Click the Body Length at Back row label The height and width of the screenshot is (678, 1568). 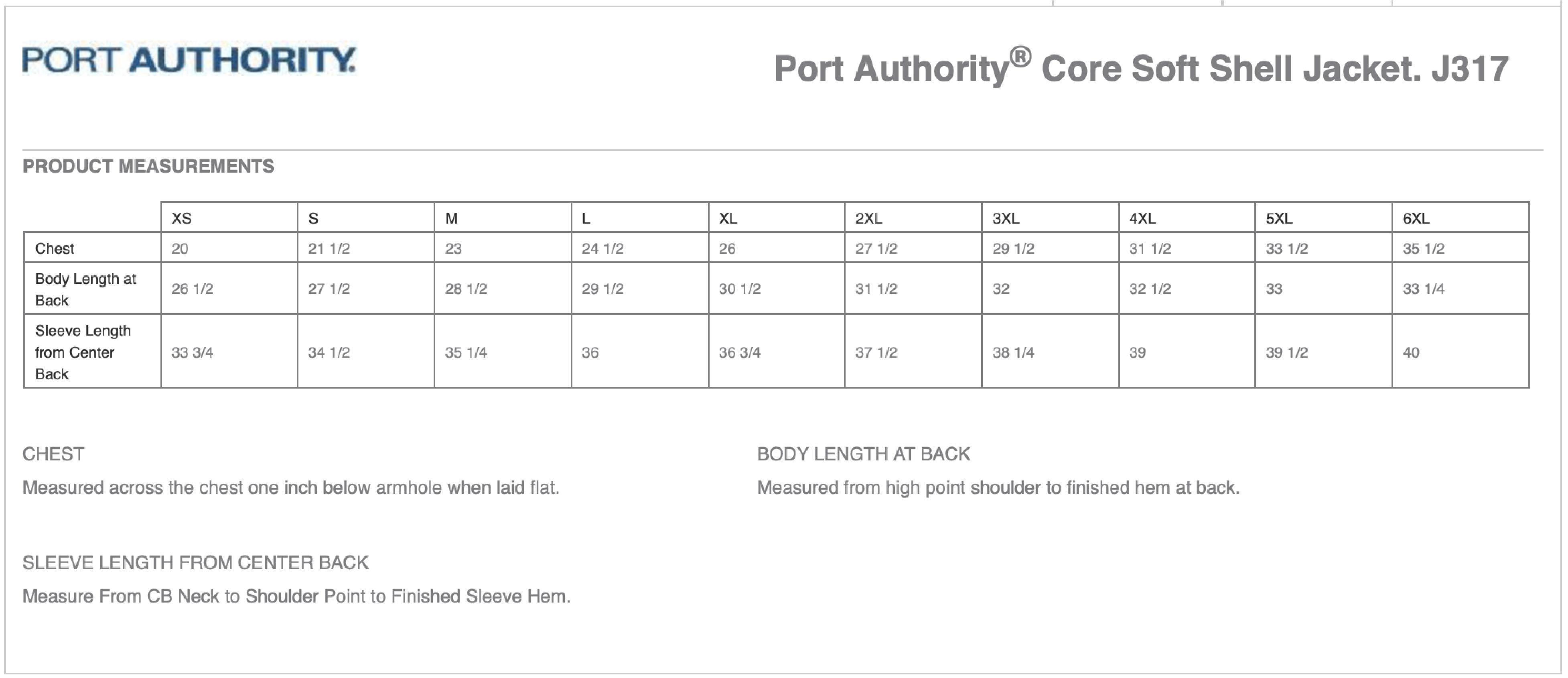[x=85, y=289]
